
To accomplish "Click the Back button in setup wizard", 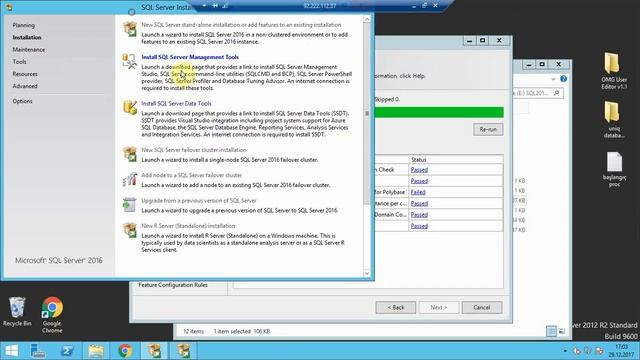I will pos(396,307).
